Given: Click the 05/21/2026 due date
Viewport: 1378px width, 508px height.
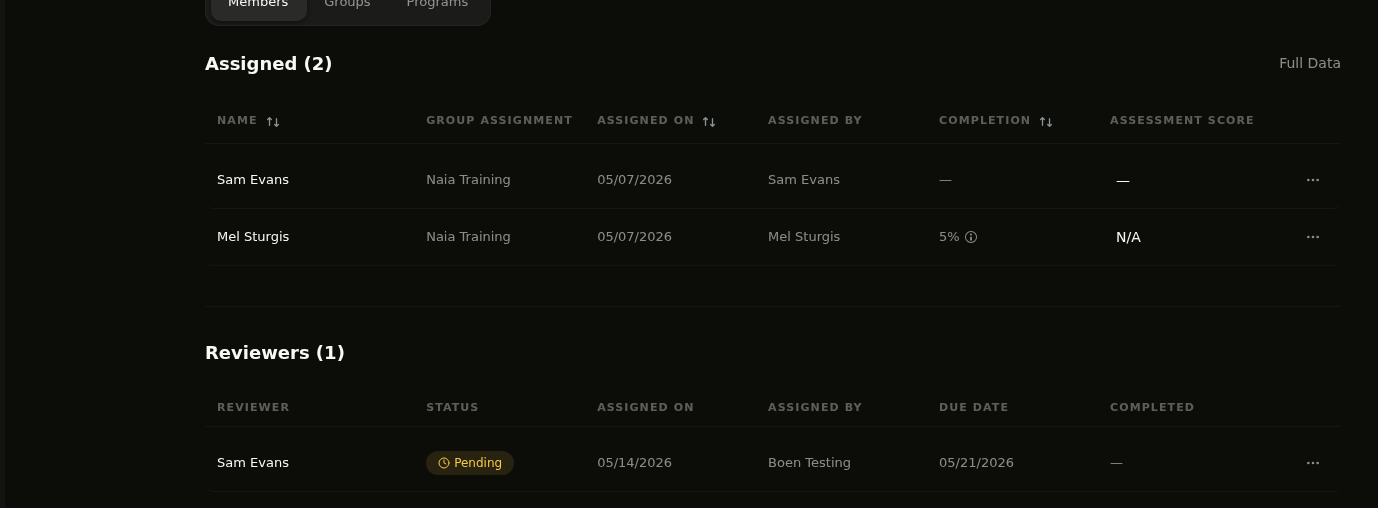Looking at the screenshot, I should point(976,463).
